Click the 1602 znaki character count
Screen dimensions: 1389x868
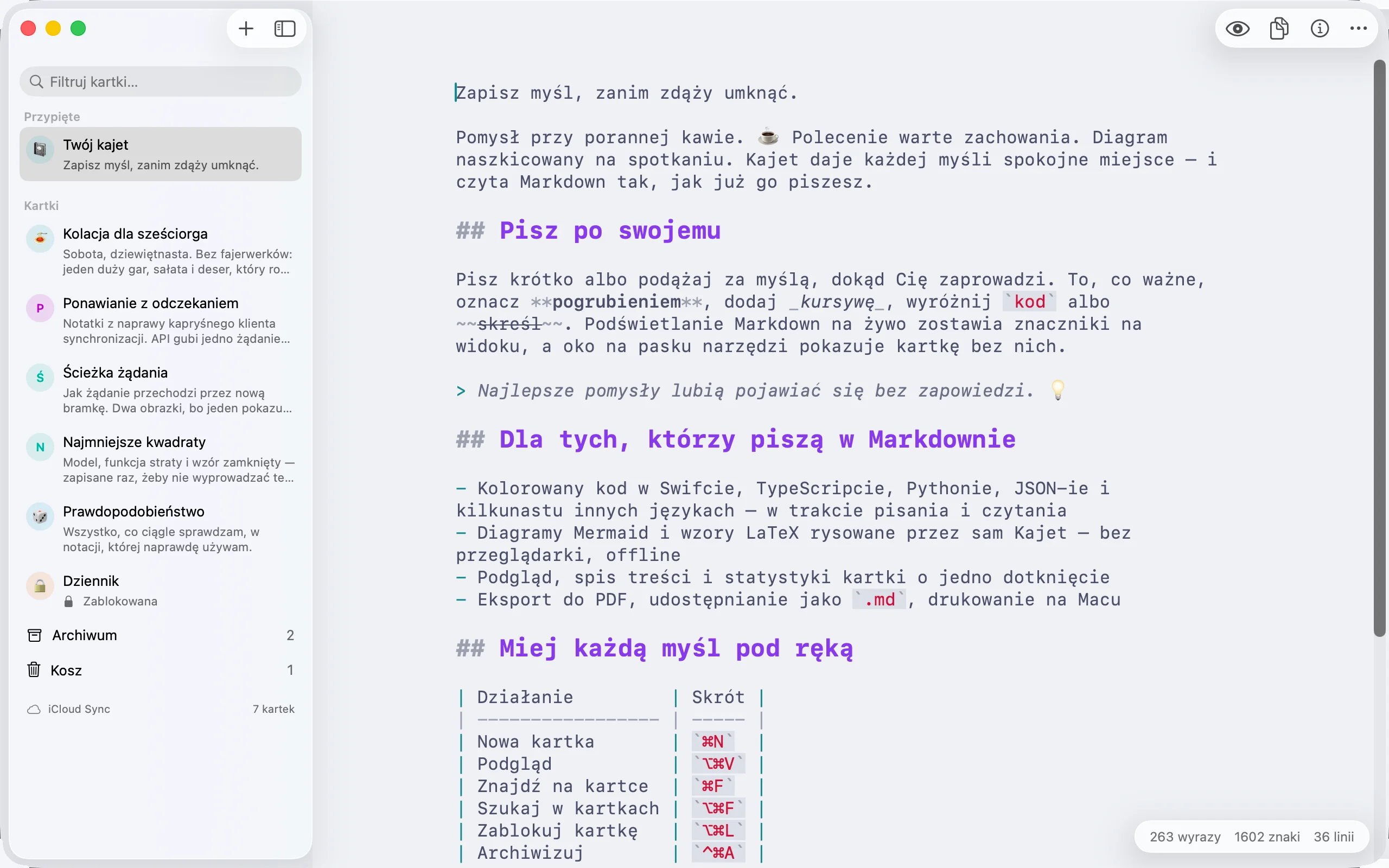[1267, 837]
